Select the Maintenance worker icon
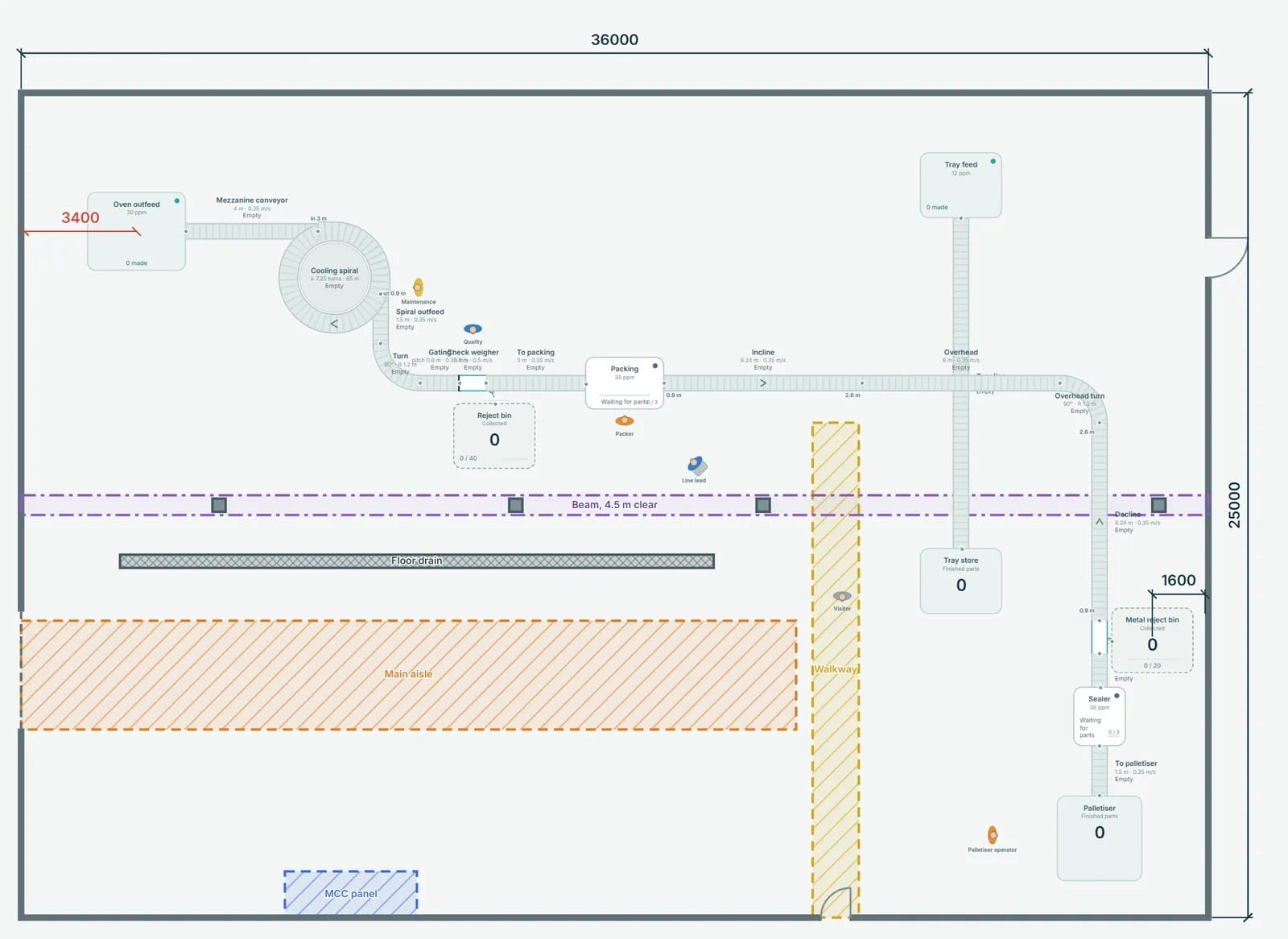1288x939 pixels. tap(418, 287)
